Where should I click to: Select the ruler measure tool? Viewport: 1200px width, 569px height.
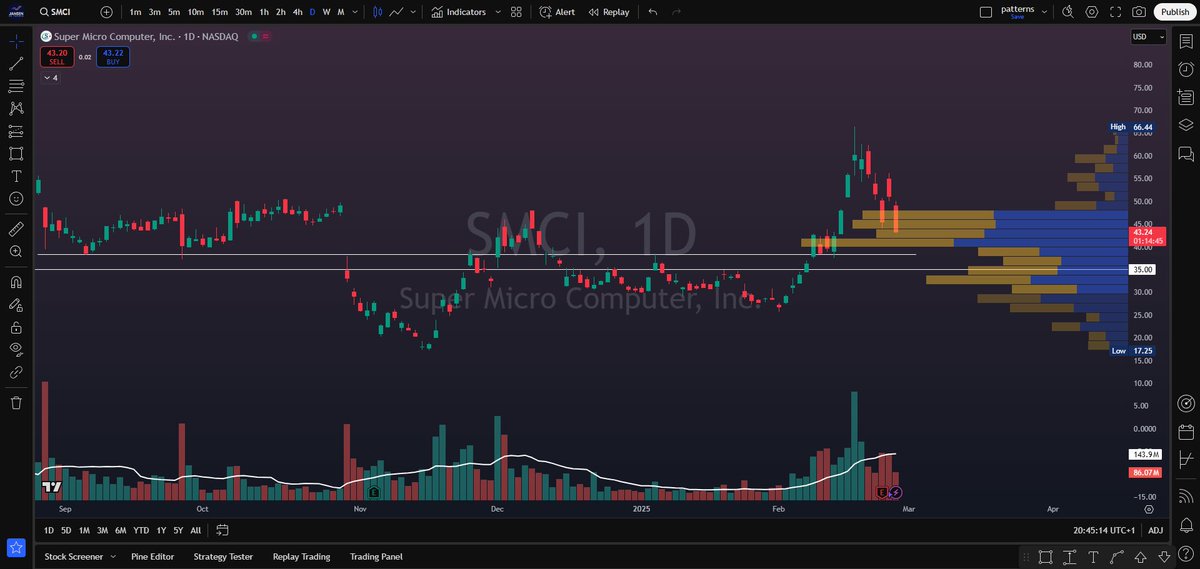tap(16, 229)
